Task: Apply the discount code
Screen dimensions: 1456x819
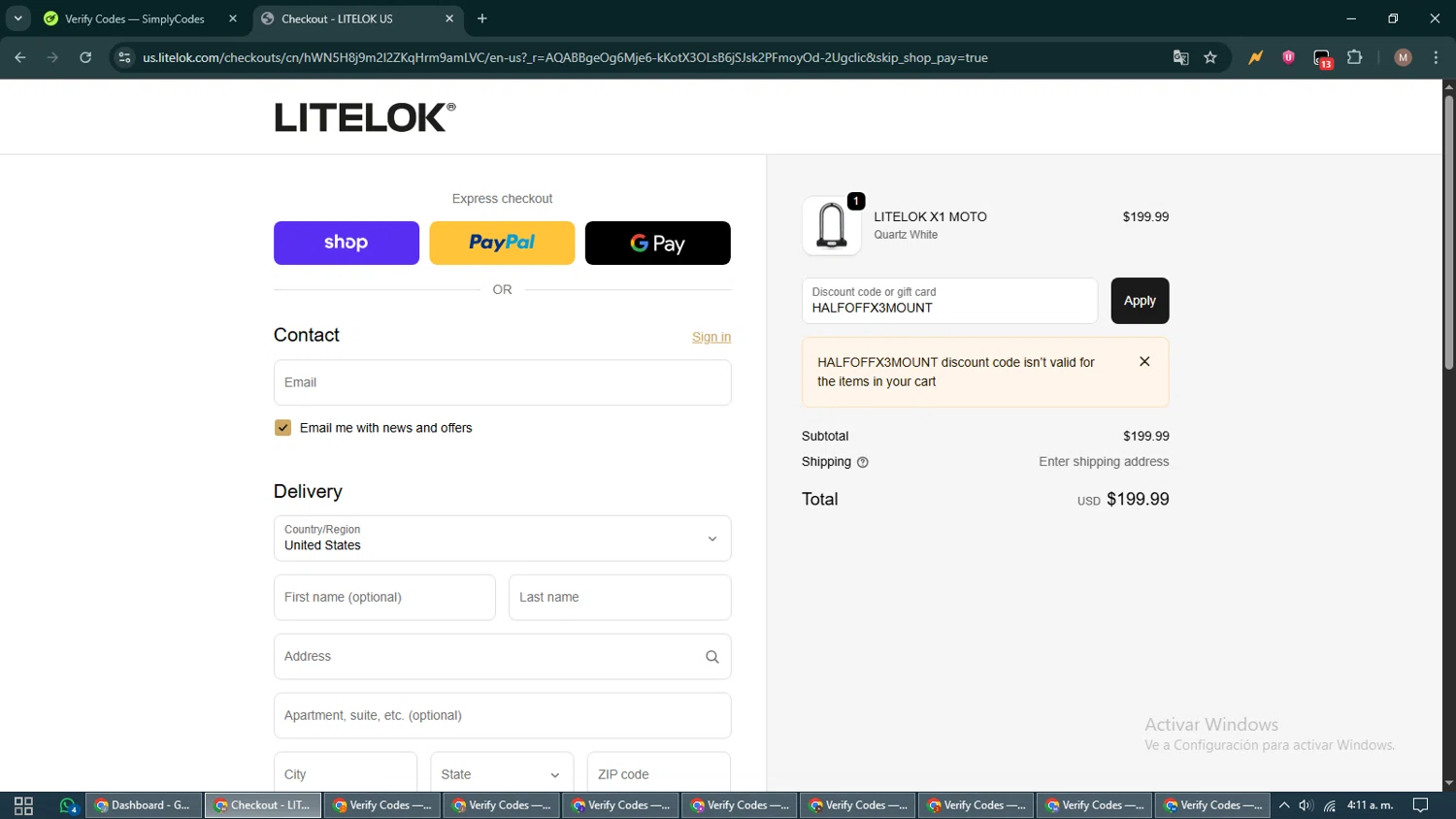Action: [1140, 301]
